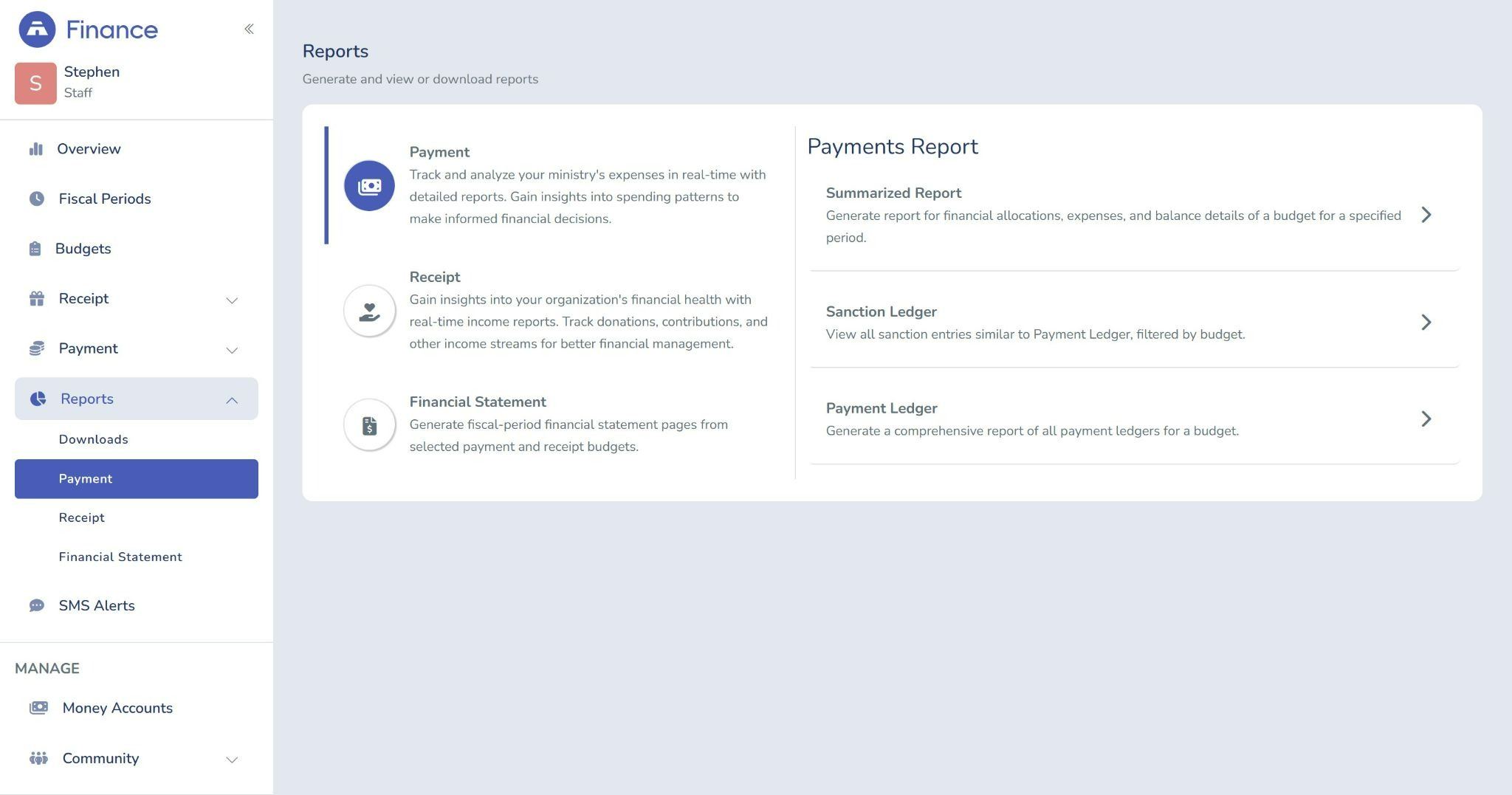Viewport: 1512px width, 795px height.
Task: Click the Sanction Ledger title
Action: click(881, 312)
